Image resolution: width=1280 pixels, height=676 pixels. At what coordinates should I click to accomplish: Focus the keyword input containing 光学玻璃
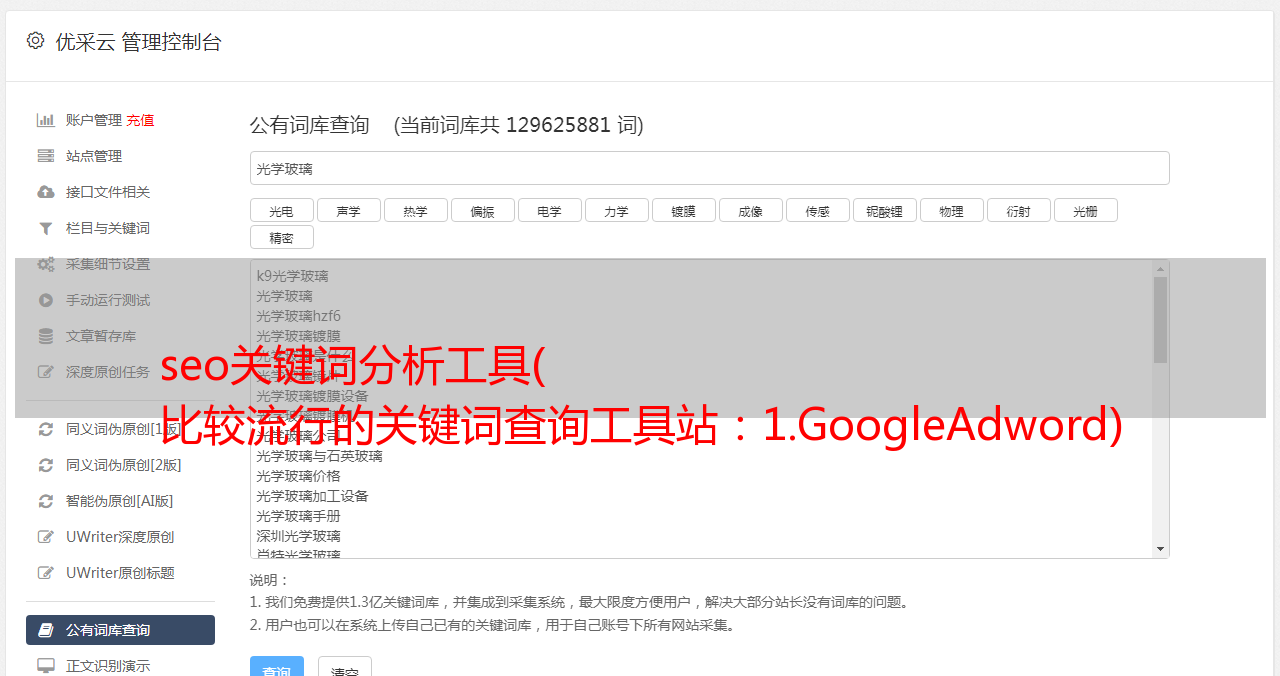[709, 168]
